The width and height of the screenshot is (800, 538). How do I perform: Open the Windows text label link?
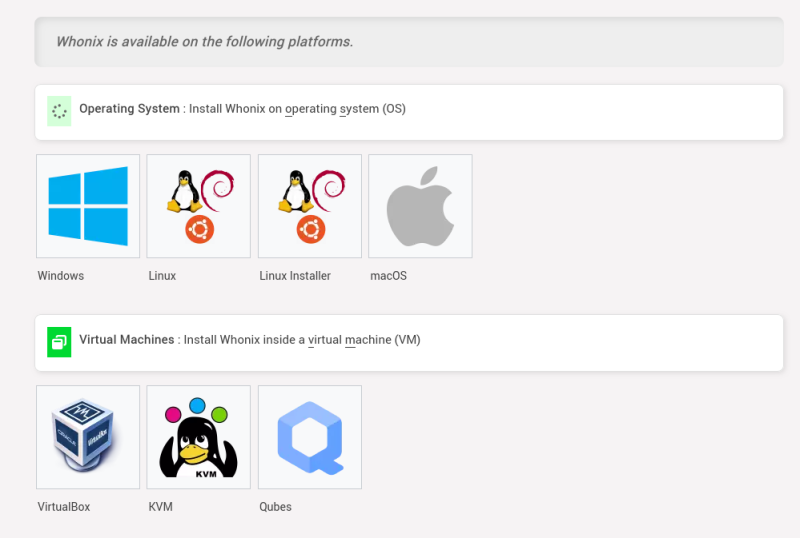[61, 276]
